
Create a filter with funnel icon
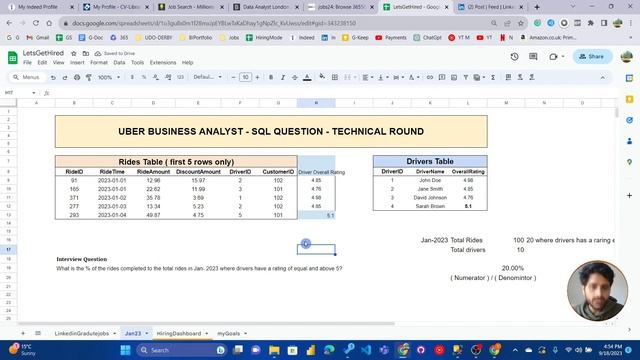465,77
